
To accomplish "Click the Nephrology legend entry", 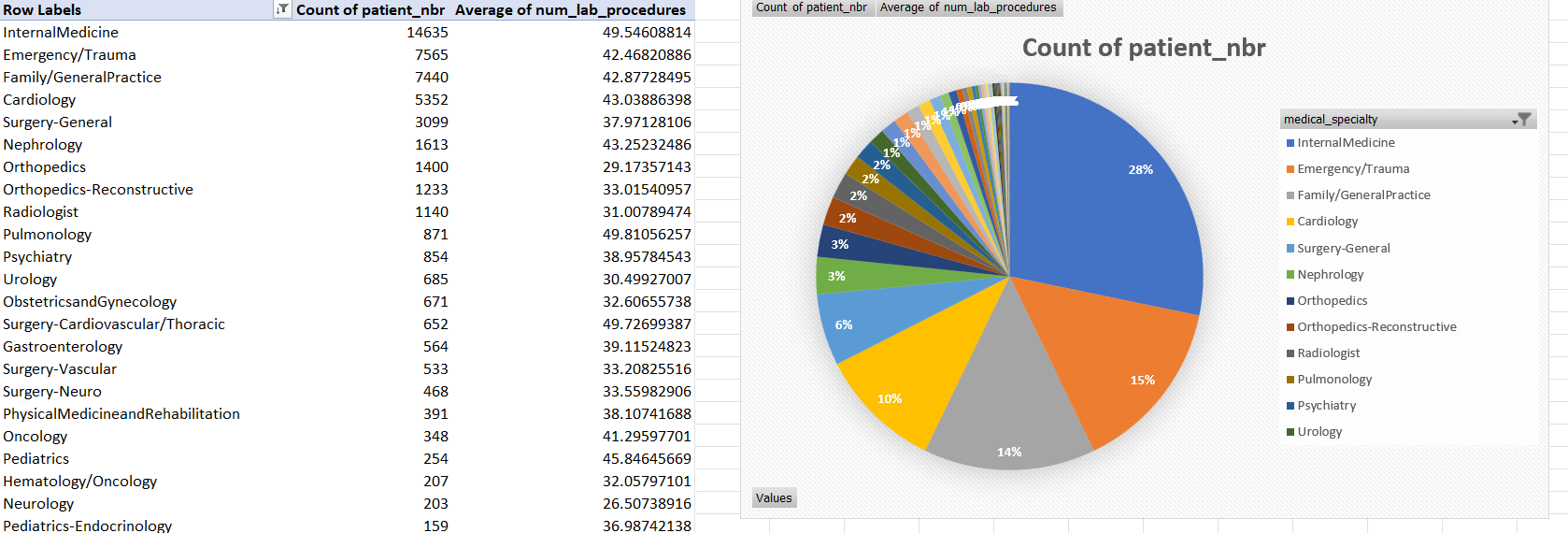I will [1324, 275].
